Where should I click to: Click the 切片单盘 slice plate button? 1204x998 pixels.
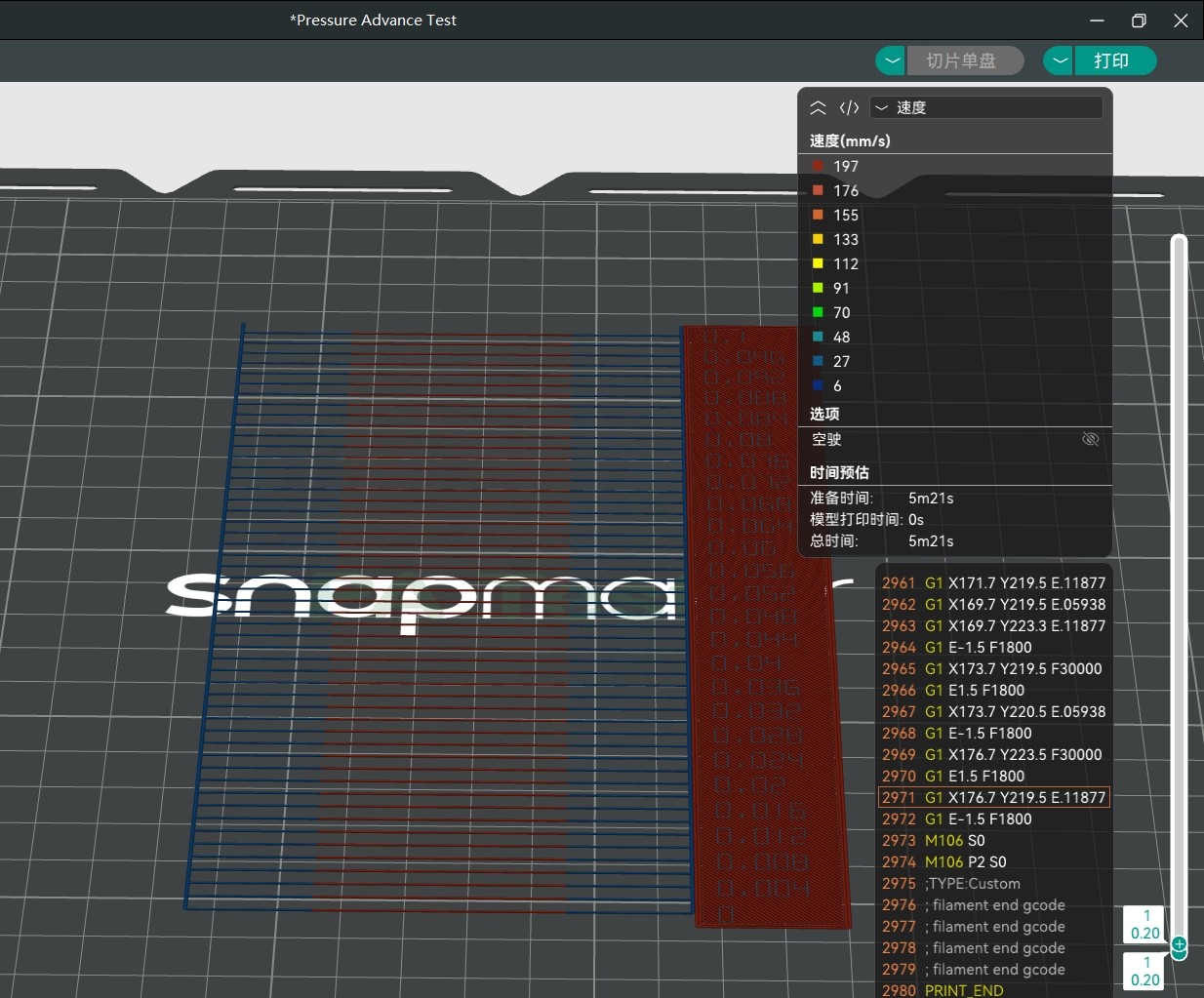point(965,60)
